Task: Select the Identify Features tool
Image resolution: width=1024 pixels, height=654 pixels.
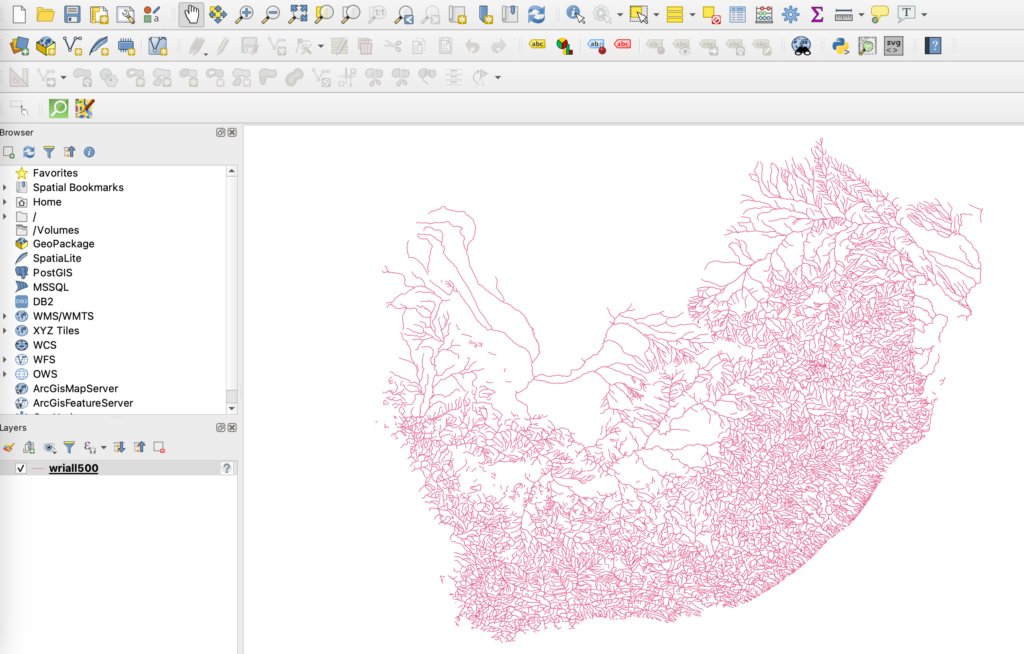Action: pyautogui.click(x=573, y=14)
